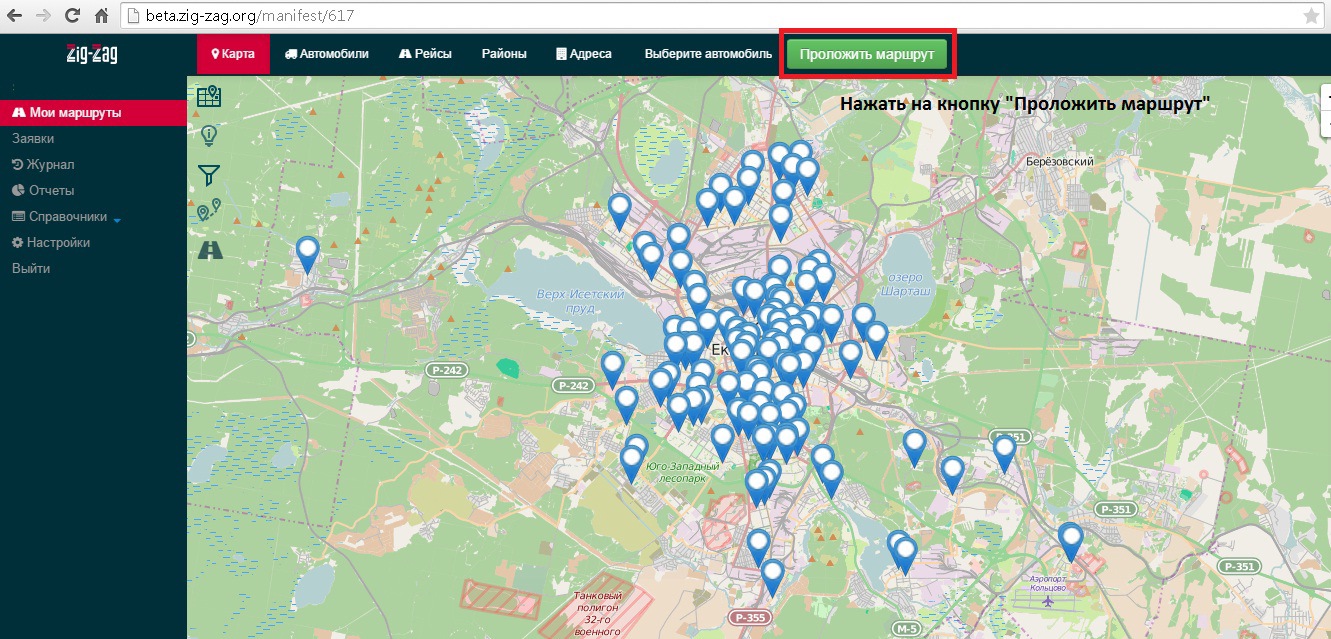1331x639 pixels.
Task: Click the green Проложить маршрут button
Action: coord(866,54)
